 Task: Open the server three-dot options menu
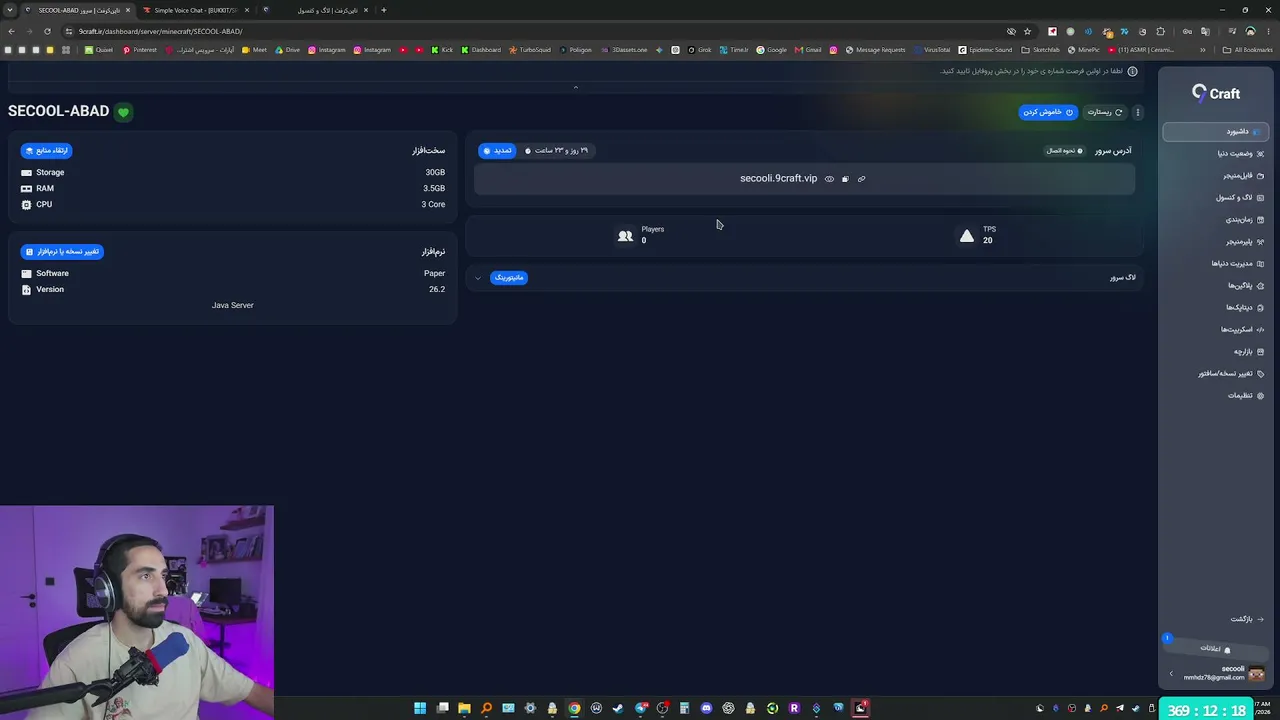coord(1137,112)
